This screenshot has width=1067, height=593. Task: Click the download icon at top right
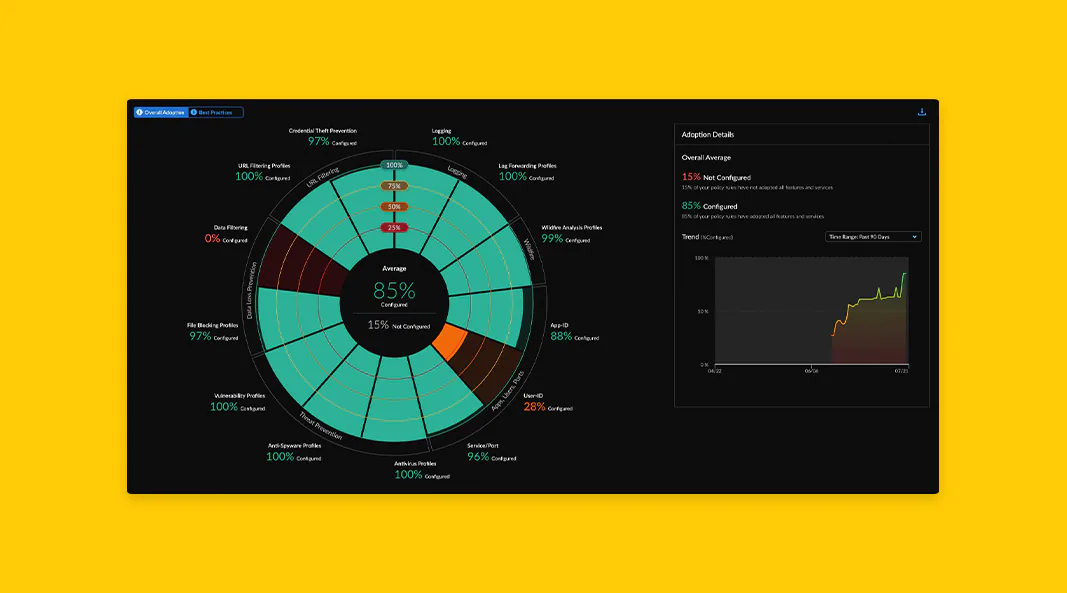[x=921, y=112]
